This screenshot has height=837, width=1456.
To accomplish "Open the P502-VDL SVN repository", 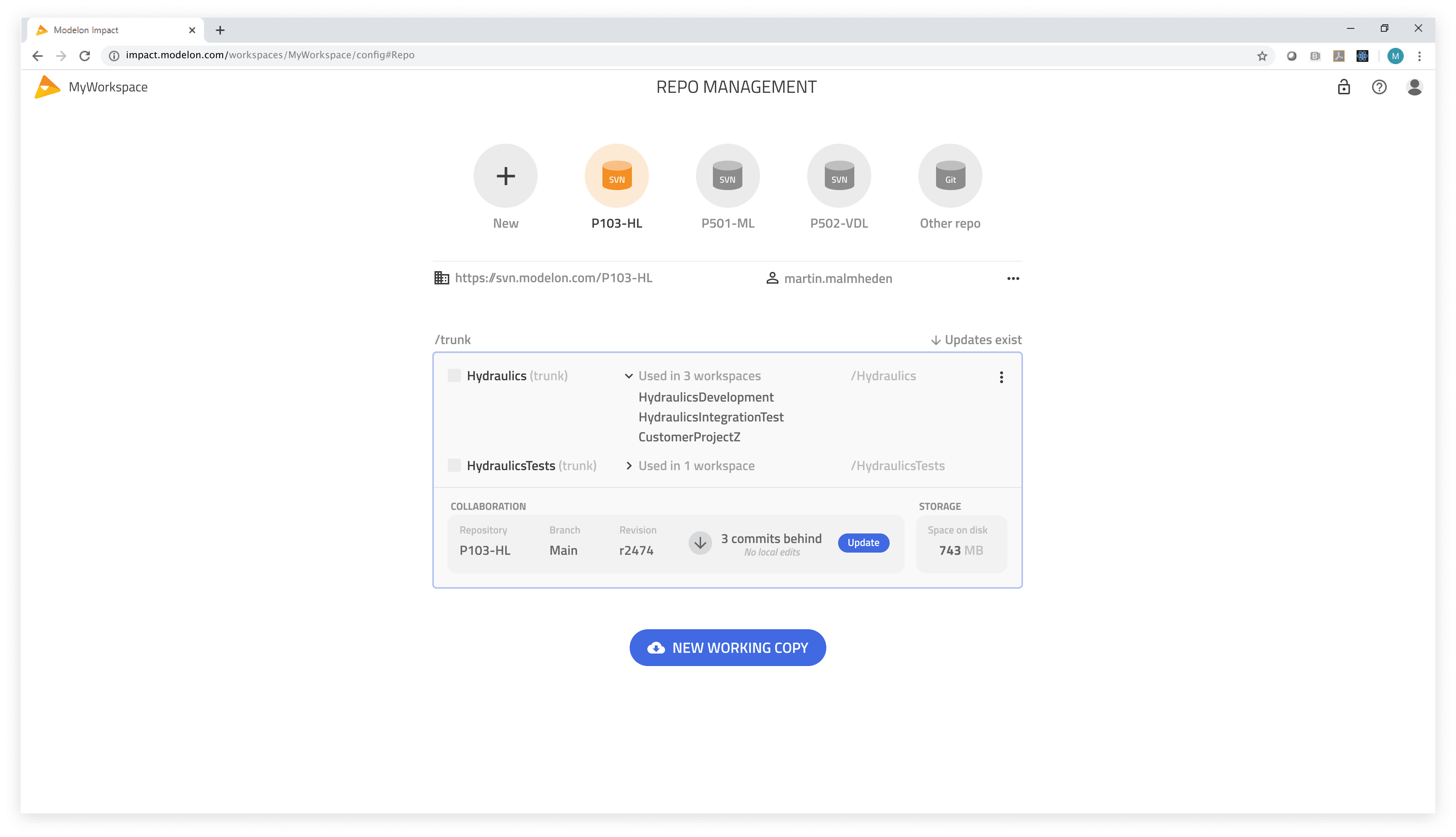I will point(839,175).
